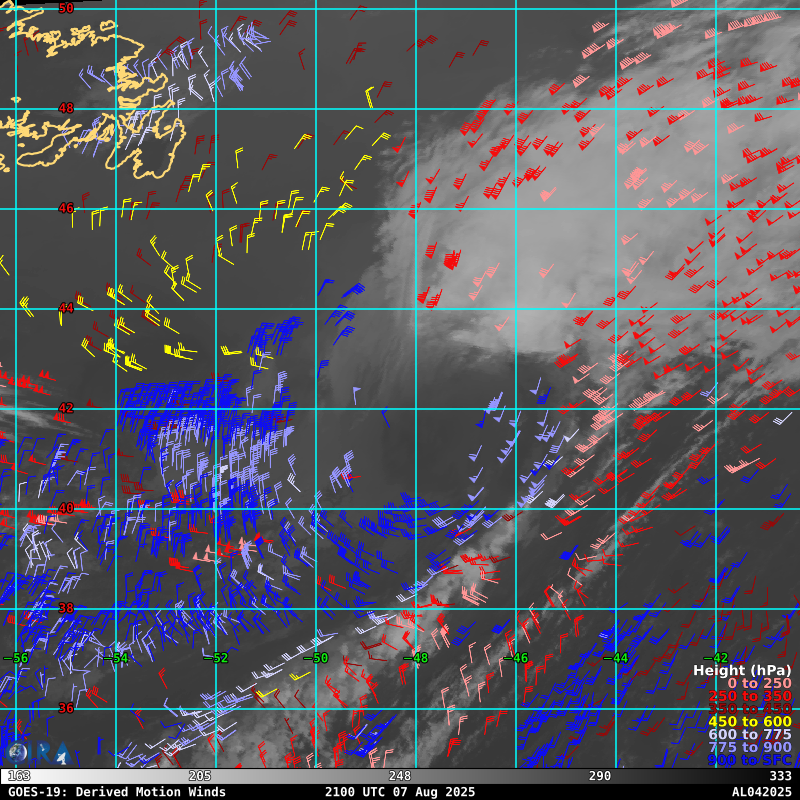Image resolution: width=800 pixels, height=800 pixels.
Task: Click the latitude label "46"
Action: [66, 208]
